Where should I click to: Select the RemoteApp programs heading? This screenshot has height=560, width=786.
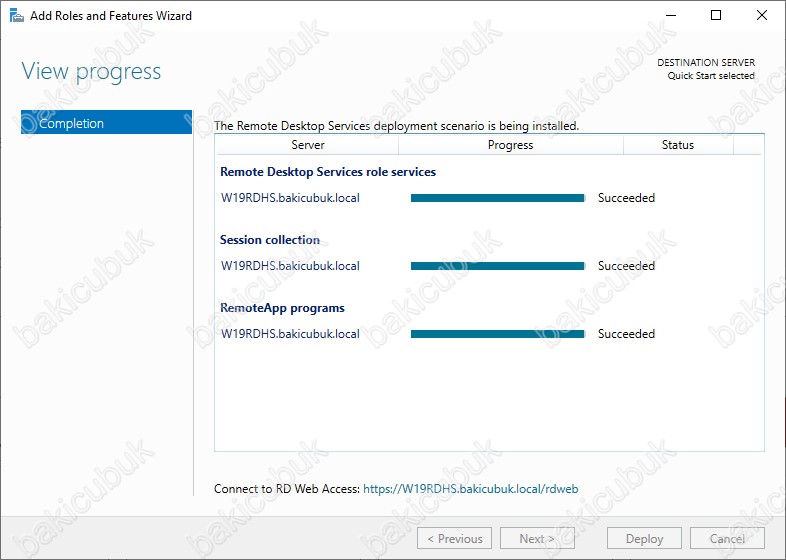(282, 308)
